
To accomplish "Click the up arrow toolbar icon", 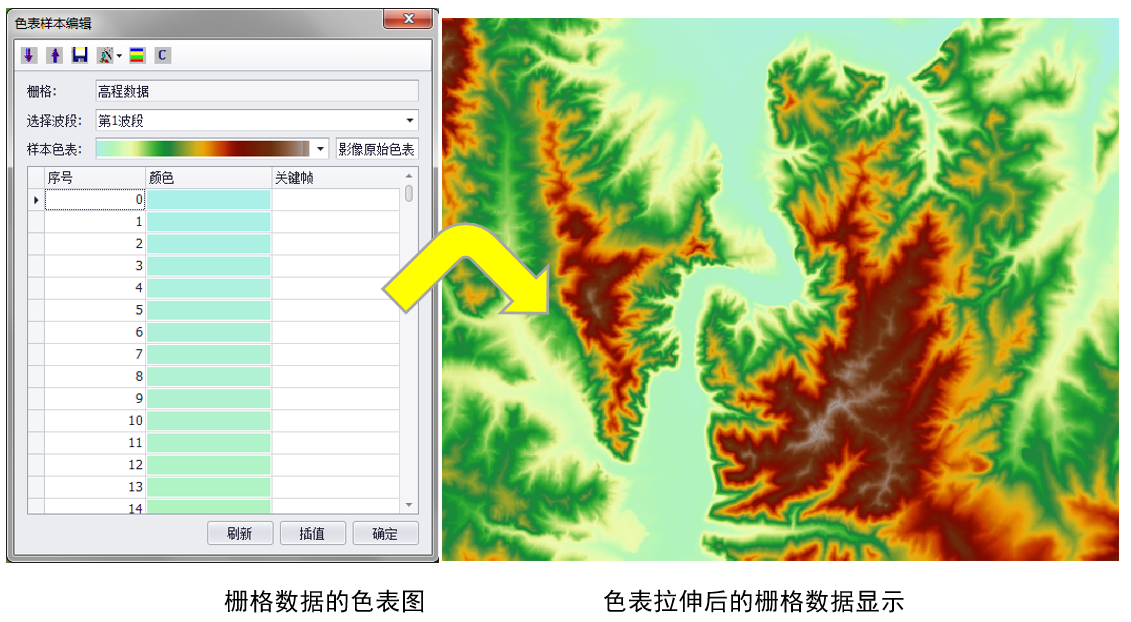I will coord(55,55).
